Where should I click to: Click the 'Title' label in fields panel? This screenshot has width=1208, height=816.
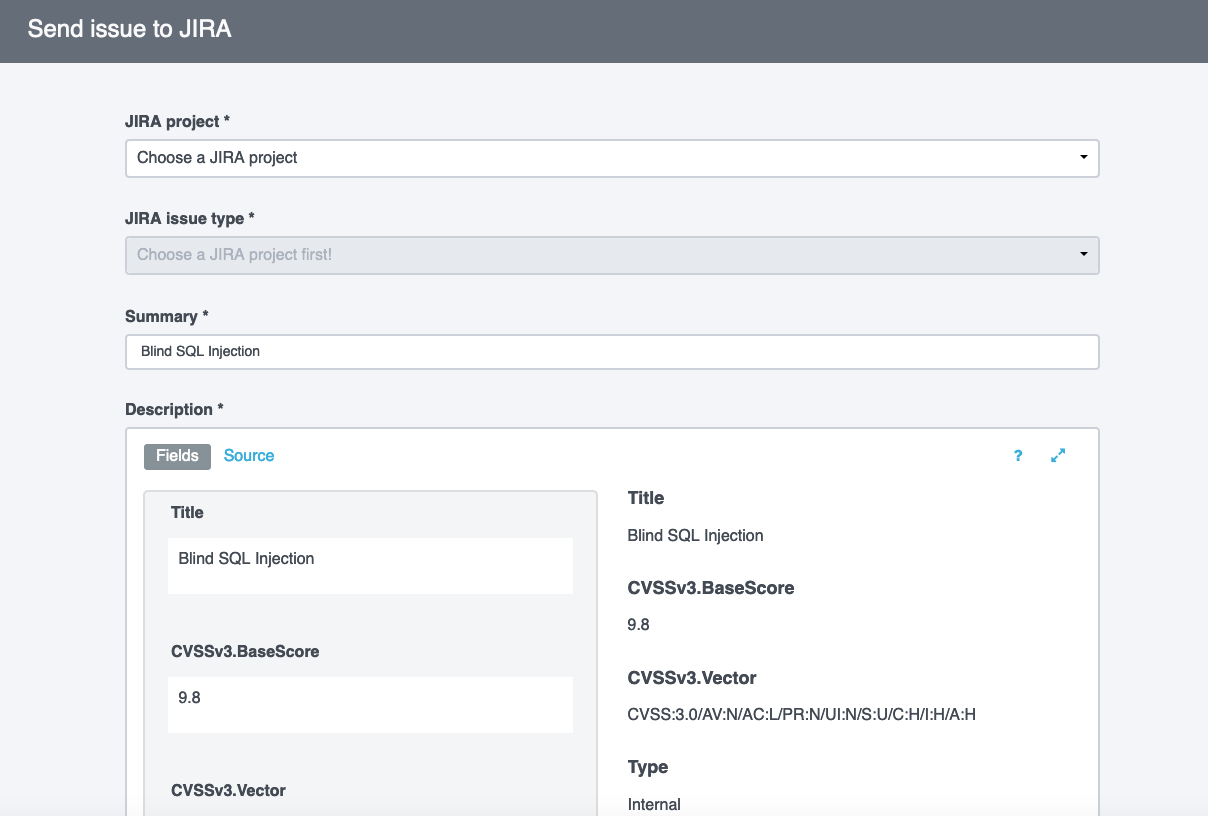point(187,513)
